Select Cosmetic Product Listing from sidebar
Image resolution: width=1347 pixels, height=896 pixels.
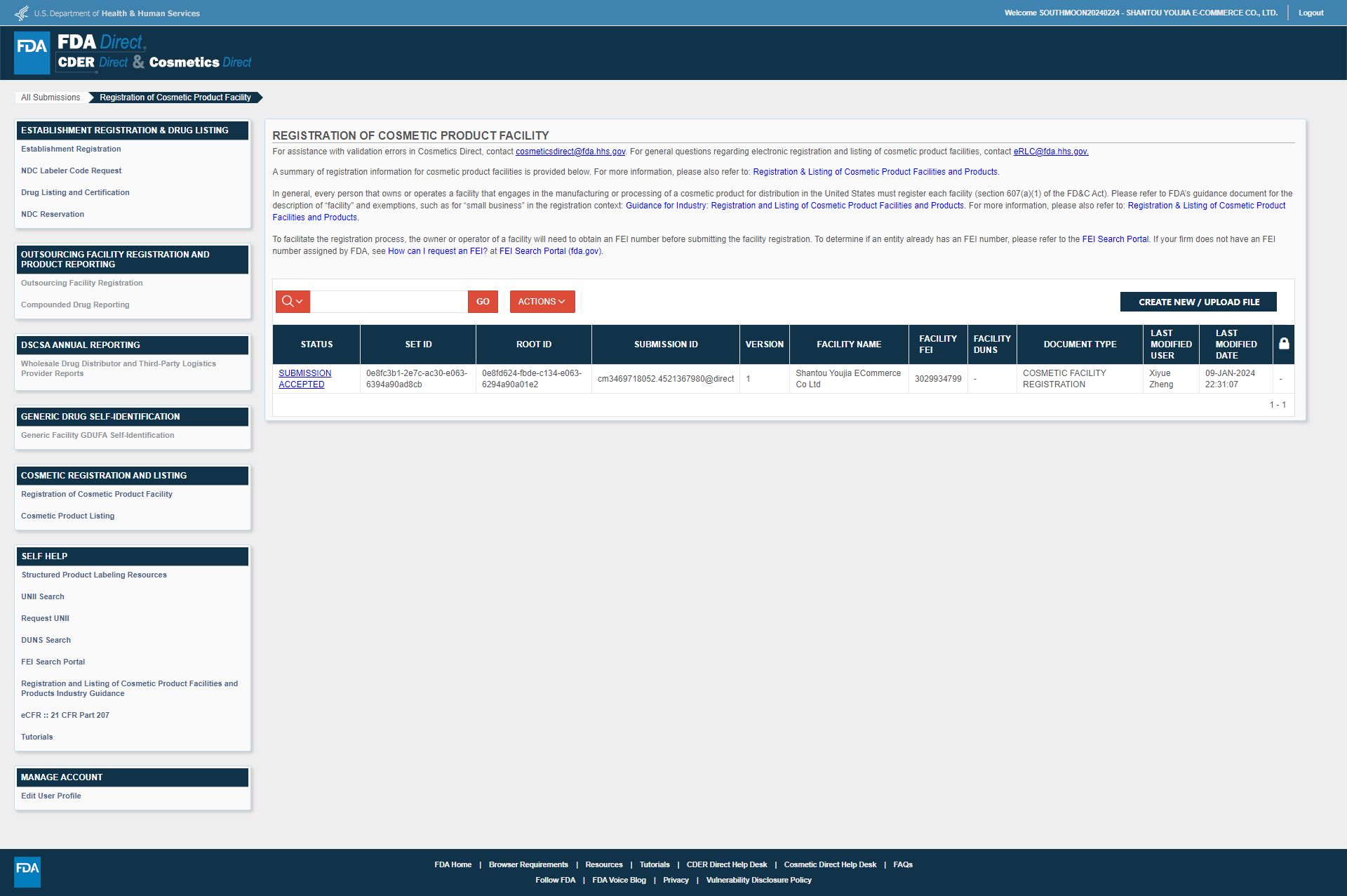(x=67, y=515)
